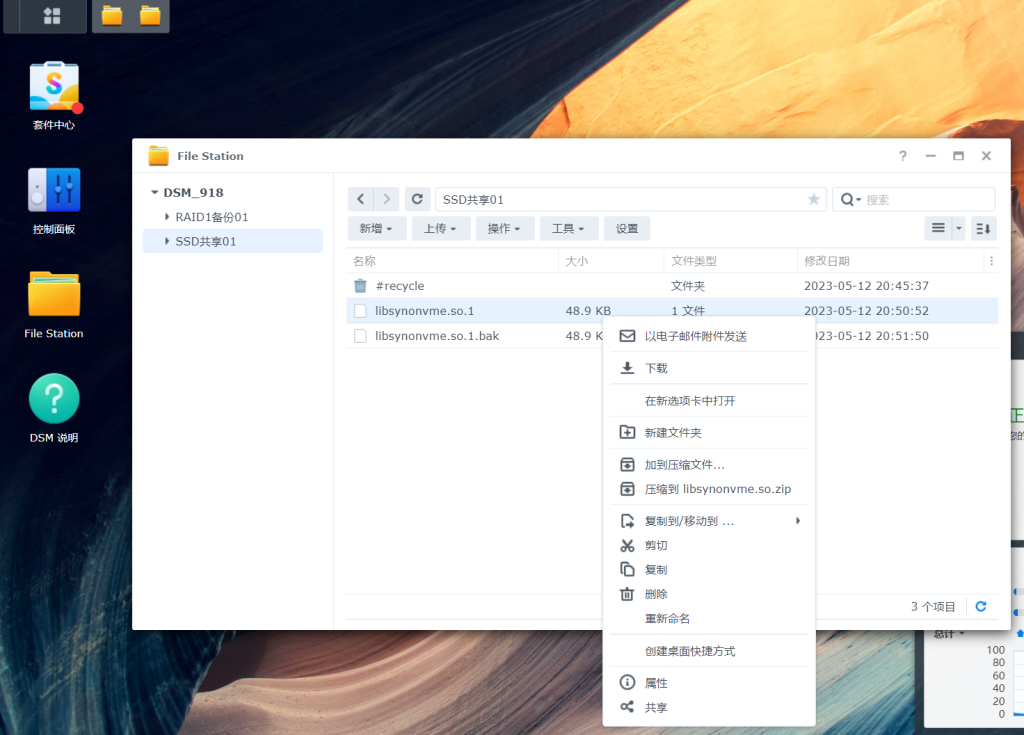Open the 套件中心 Package Center desktop icon
Screen dimensions: 1024x735
click(x=54, y=89)
